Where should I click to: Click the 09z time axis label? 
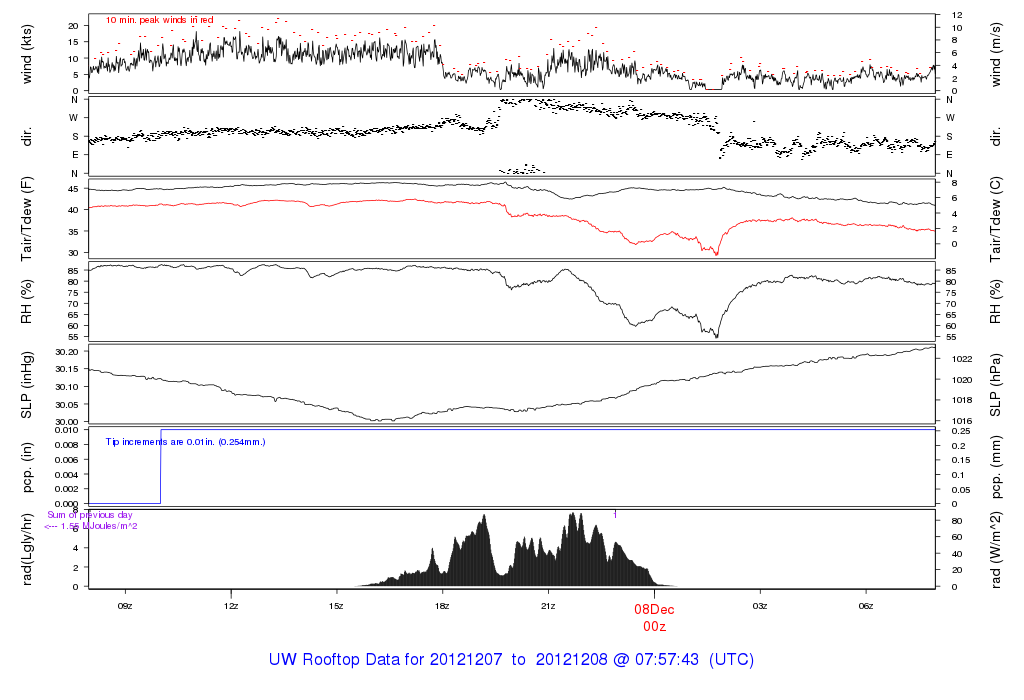pyautogui.click(x=125, y=606)
